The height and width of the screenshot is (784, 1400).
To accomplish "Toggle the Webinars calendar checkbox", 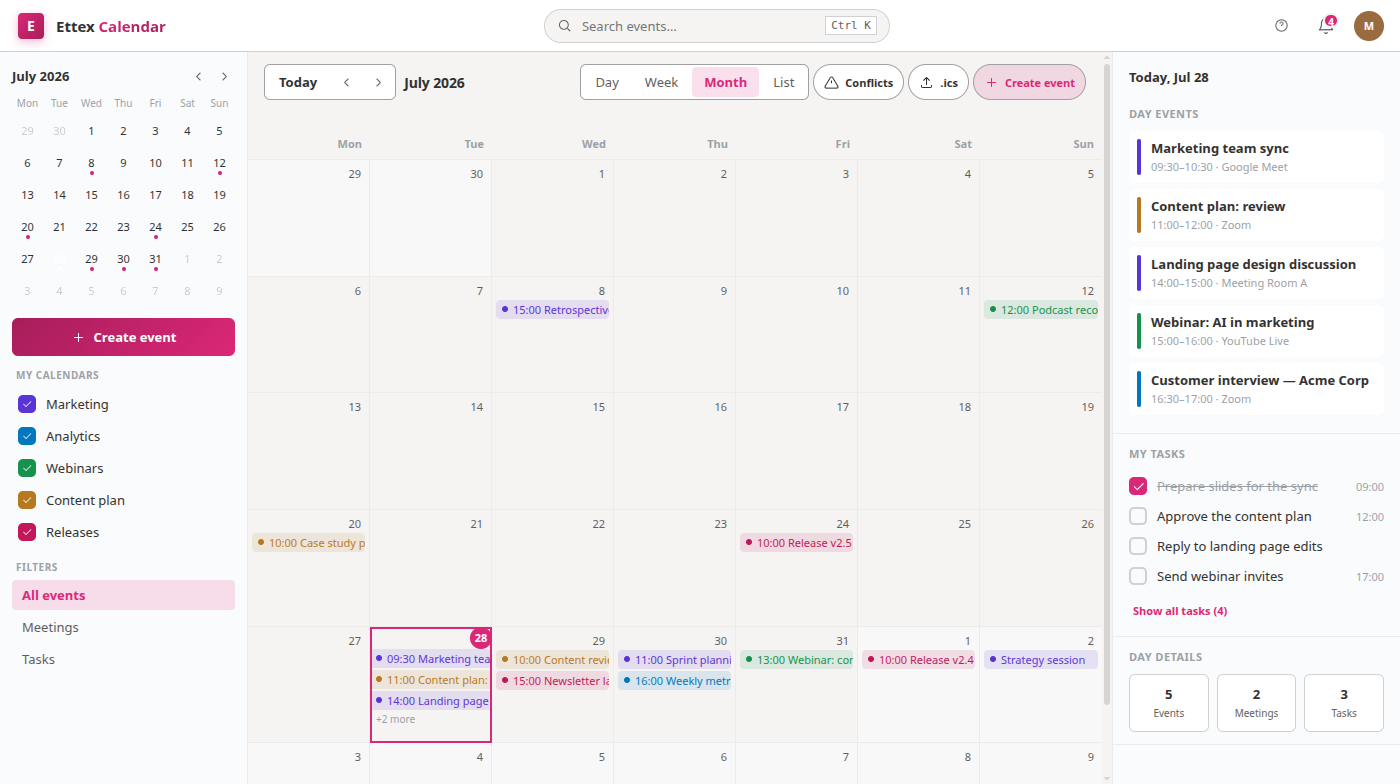I will [27, 468].
